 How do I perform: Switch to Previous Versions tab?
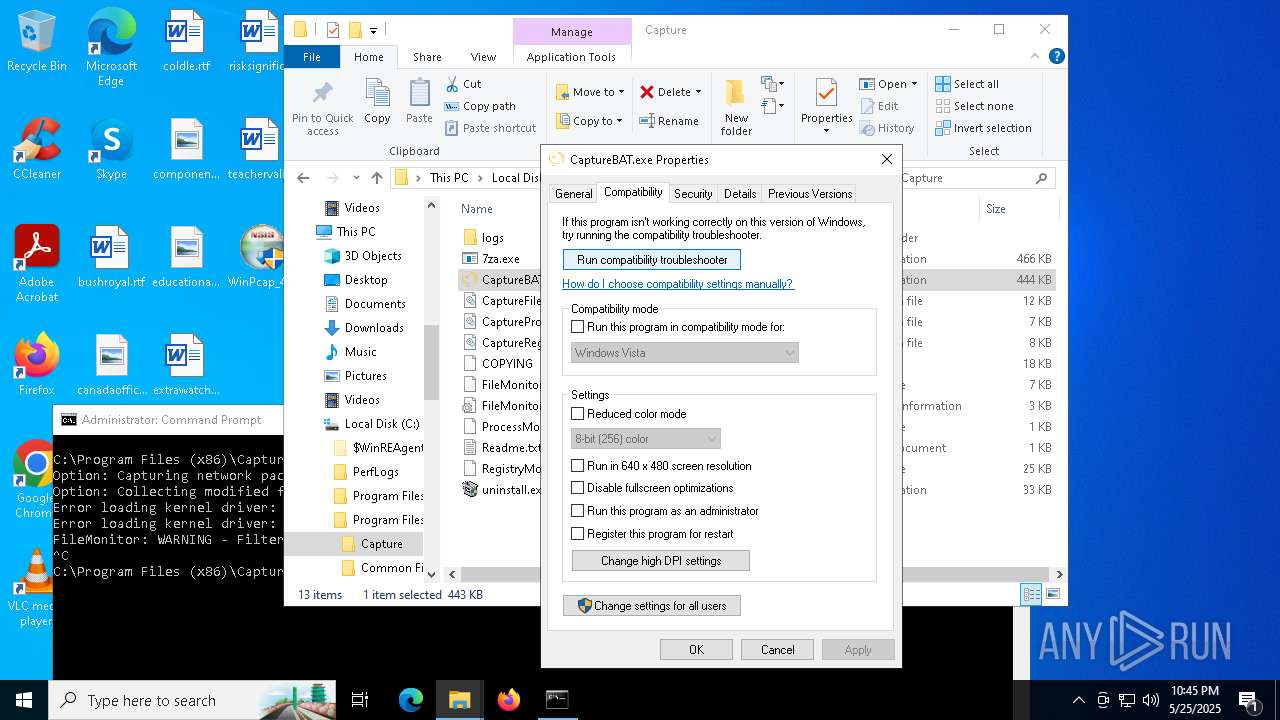(x=810, y=194)
